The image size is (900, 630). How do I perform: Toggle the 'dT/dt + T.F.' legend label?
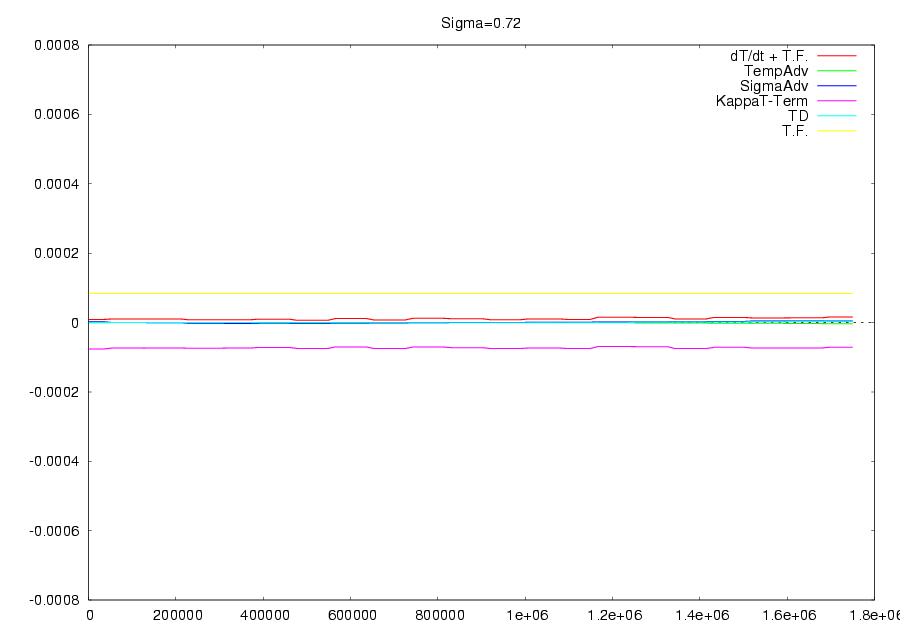pos(768,56)
